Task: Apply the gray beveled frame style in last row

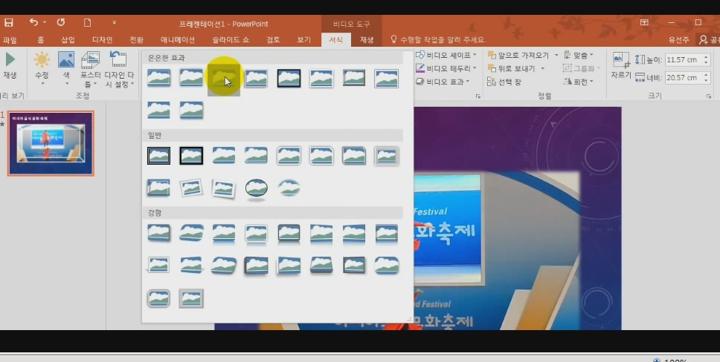Action: 191,298
